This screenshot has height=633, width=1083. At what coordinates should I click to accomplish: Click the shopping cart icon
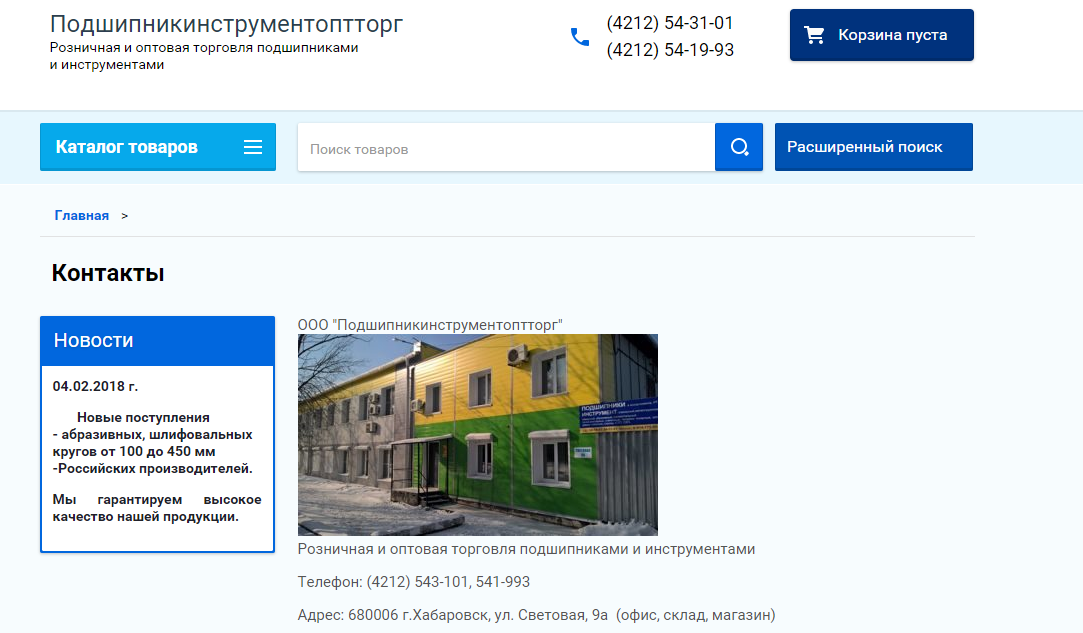click(815, 35)
